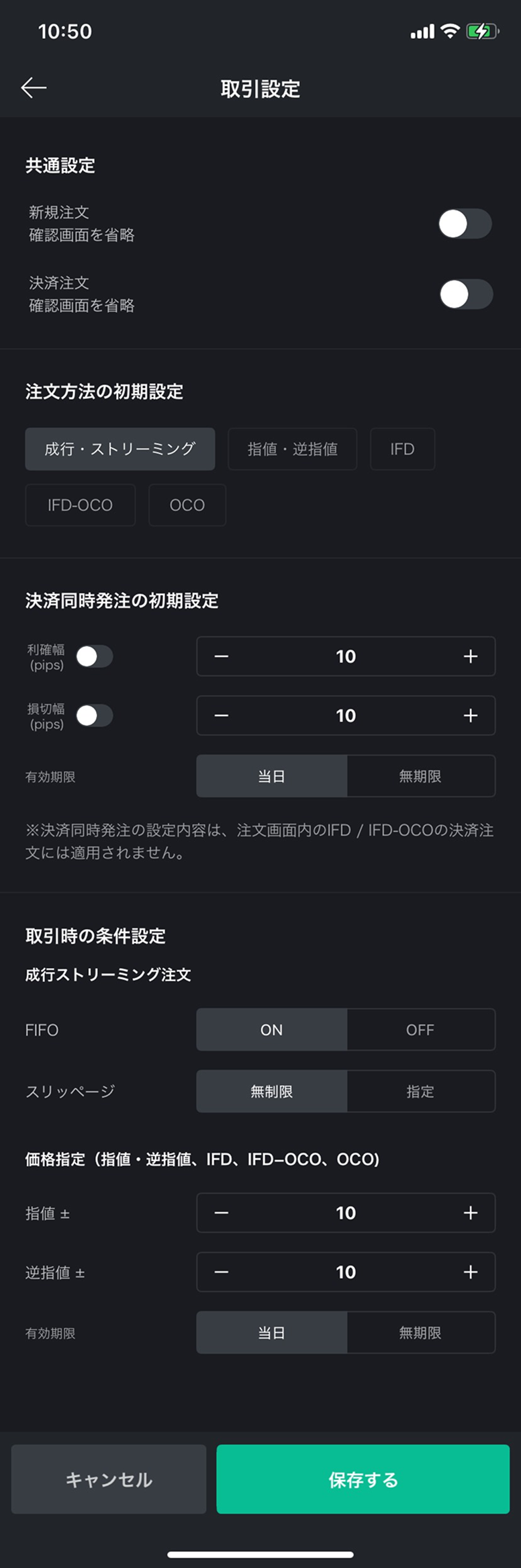521x1568 pixels.
Task: Tap the キャンセル button
Action: pyautogui.click(x=109, y=1479)
